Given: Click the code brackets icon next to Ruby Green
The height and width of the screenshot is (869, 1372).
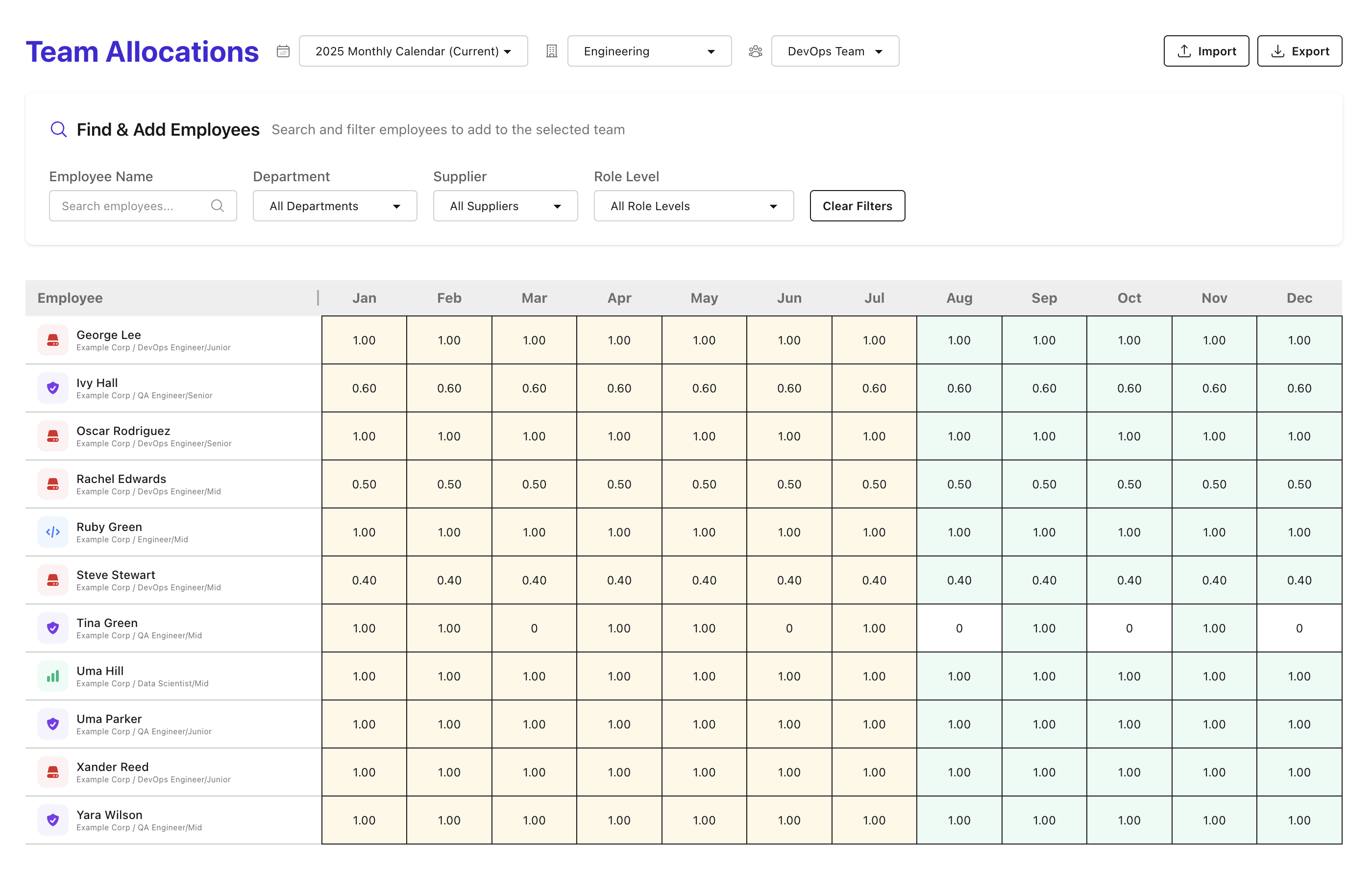Looking at the screenshot, I should point(52,532).
